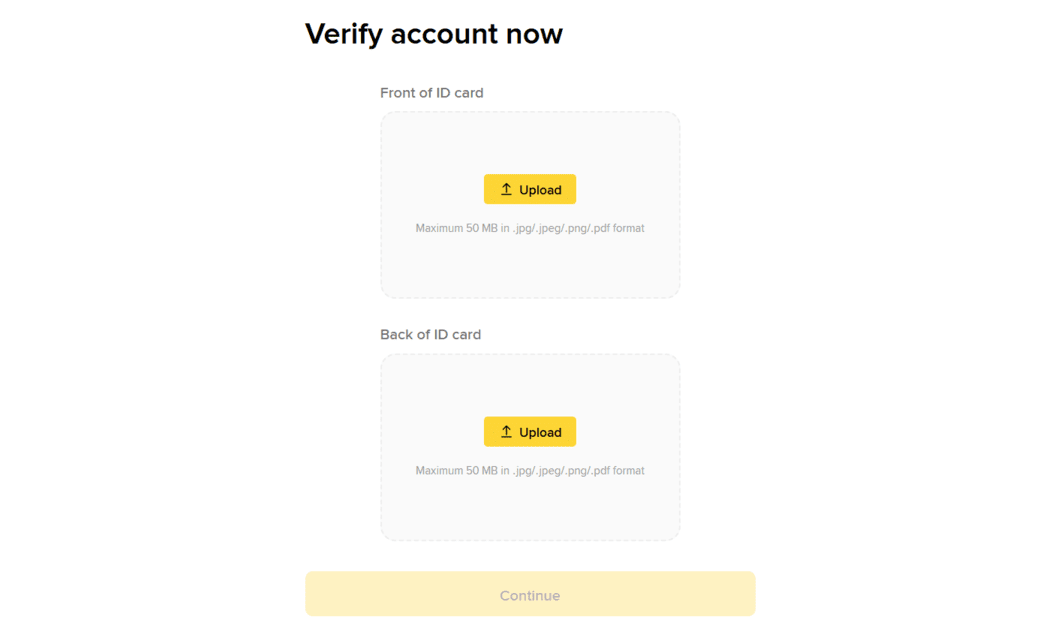Click the upload arrow icon for front of ID card
Image resolution: width=1064 pixels, height=626 pixels.
click(x=506, y=189)
